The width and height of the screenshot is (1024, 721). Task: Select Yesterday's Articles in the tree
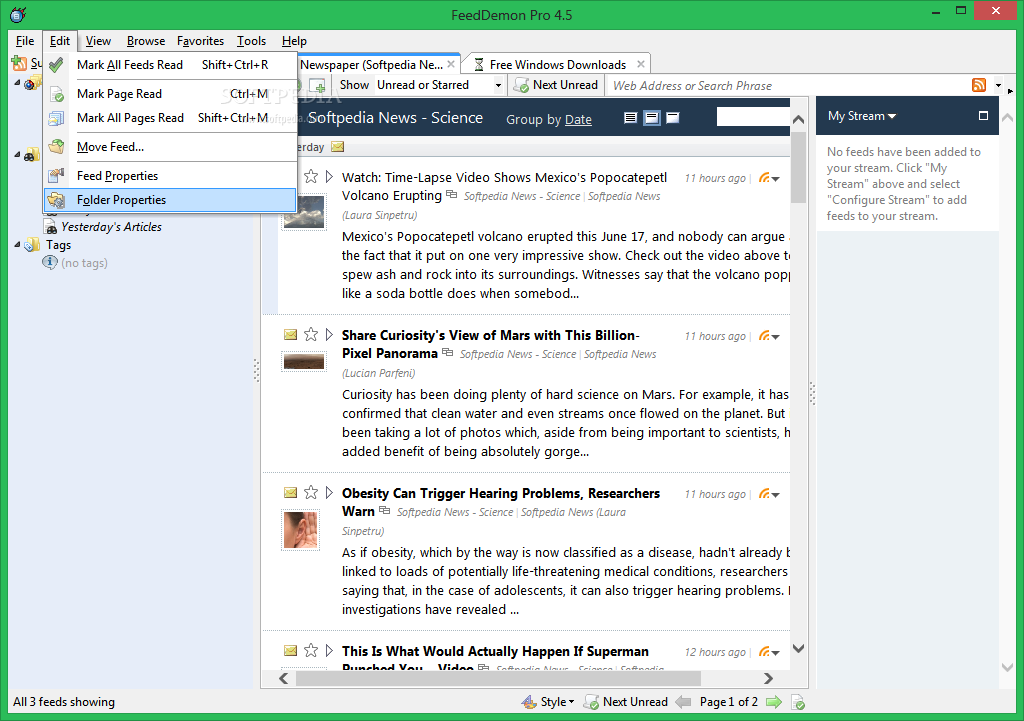point(111,227)
